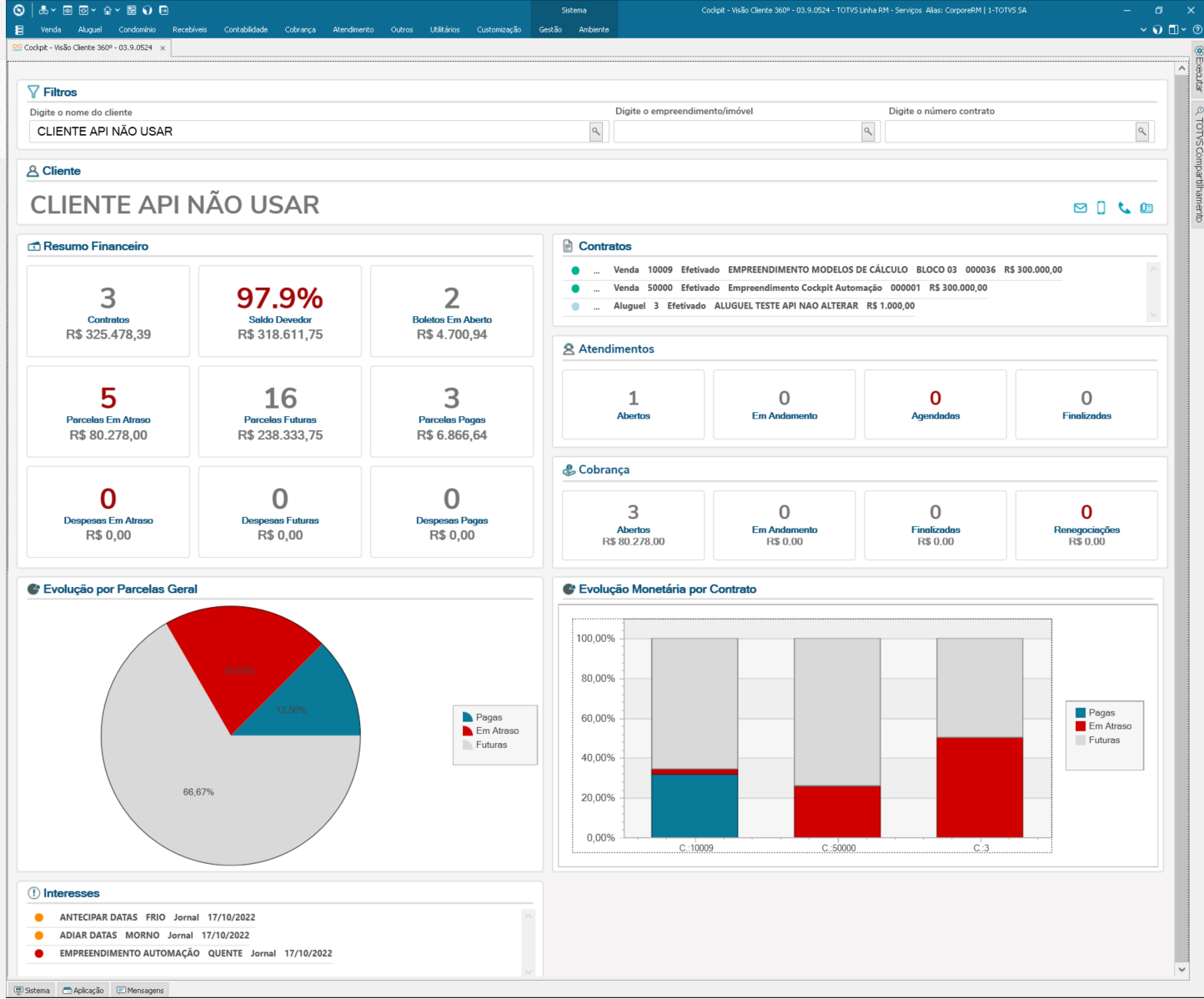
Task: Click the Sistema monitor icon in bottom bar
Action: (x=18, y=990)
